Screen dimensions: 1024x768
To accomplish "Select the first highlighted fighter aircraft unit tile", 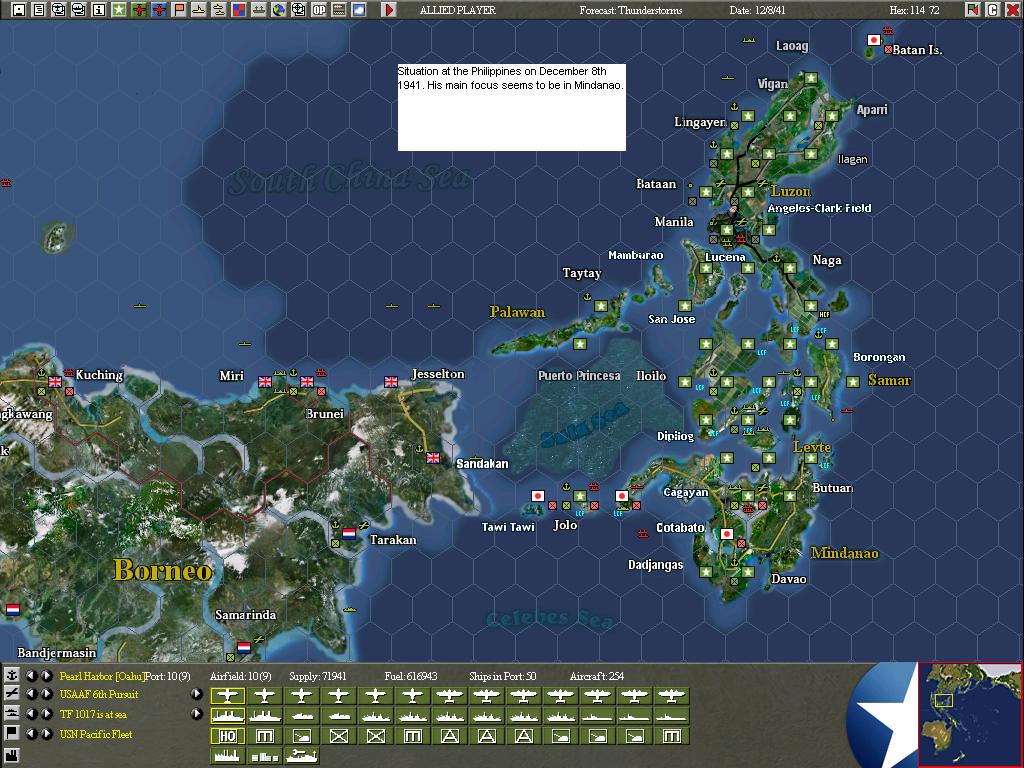I will click(x=227, y=696).
